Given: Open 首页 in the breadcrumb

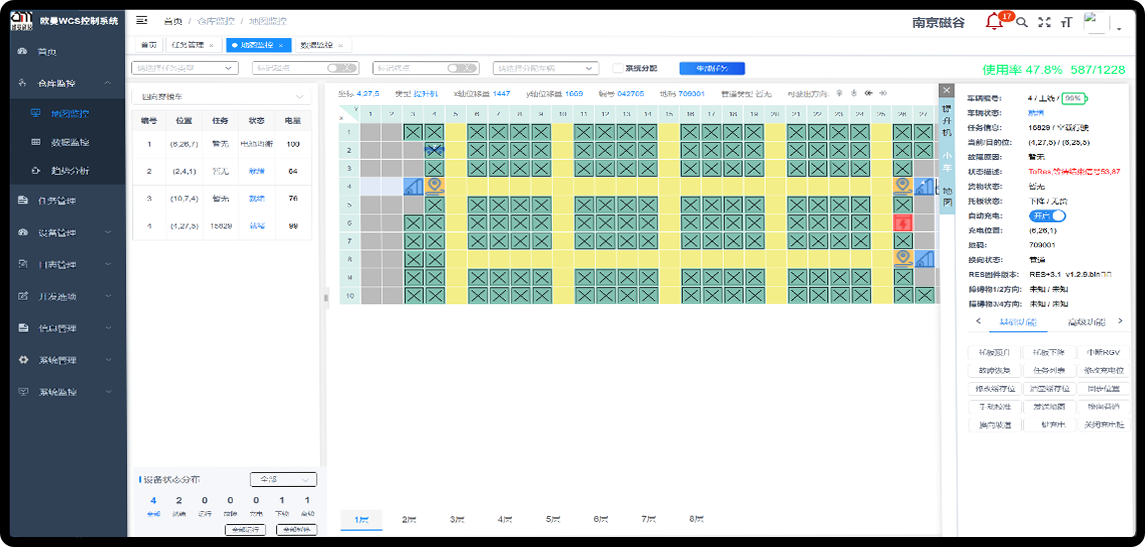Looking at the screenshot, I should [173, 21].
